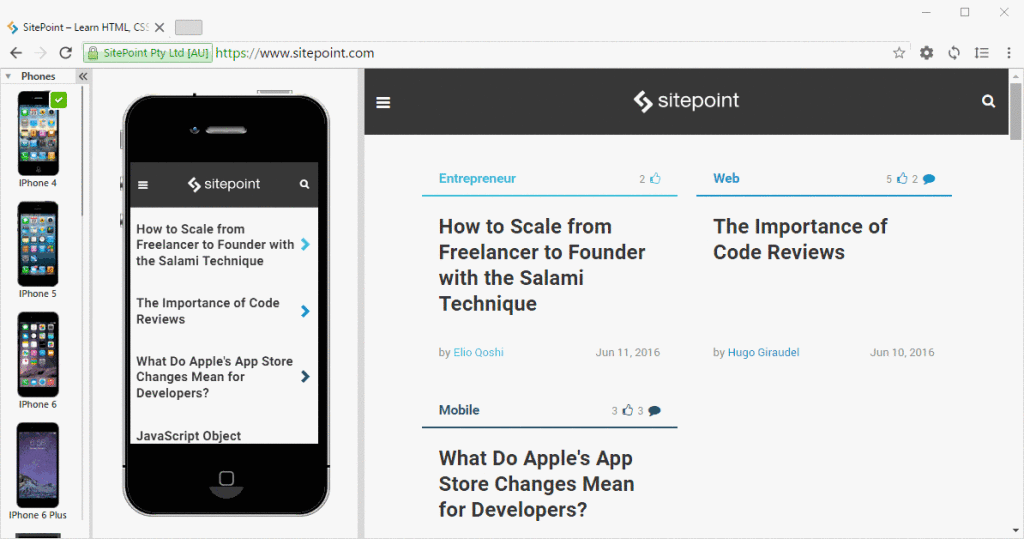The height and width of the screenshot is (539, 1024).
Task: Collapse the device sidebar with double chevron
Action: (83, 77)
